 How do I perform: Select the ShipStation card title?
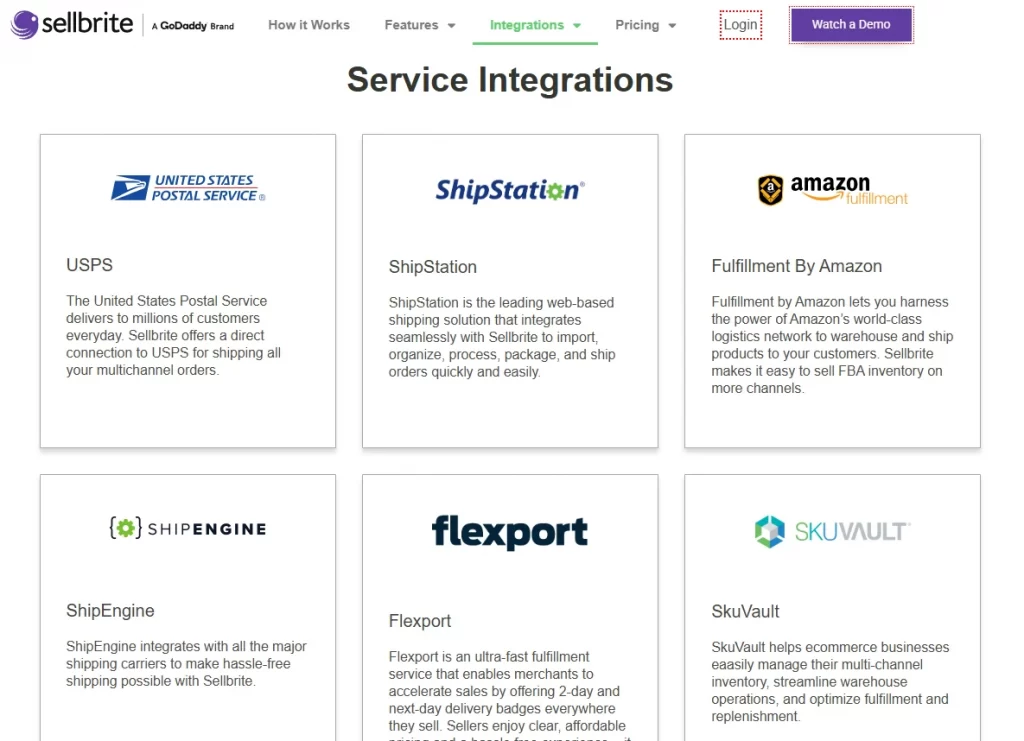pyautogui.click(x=432, y=267)
